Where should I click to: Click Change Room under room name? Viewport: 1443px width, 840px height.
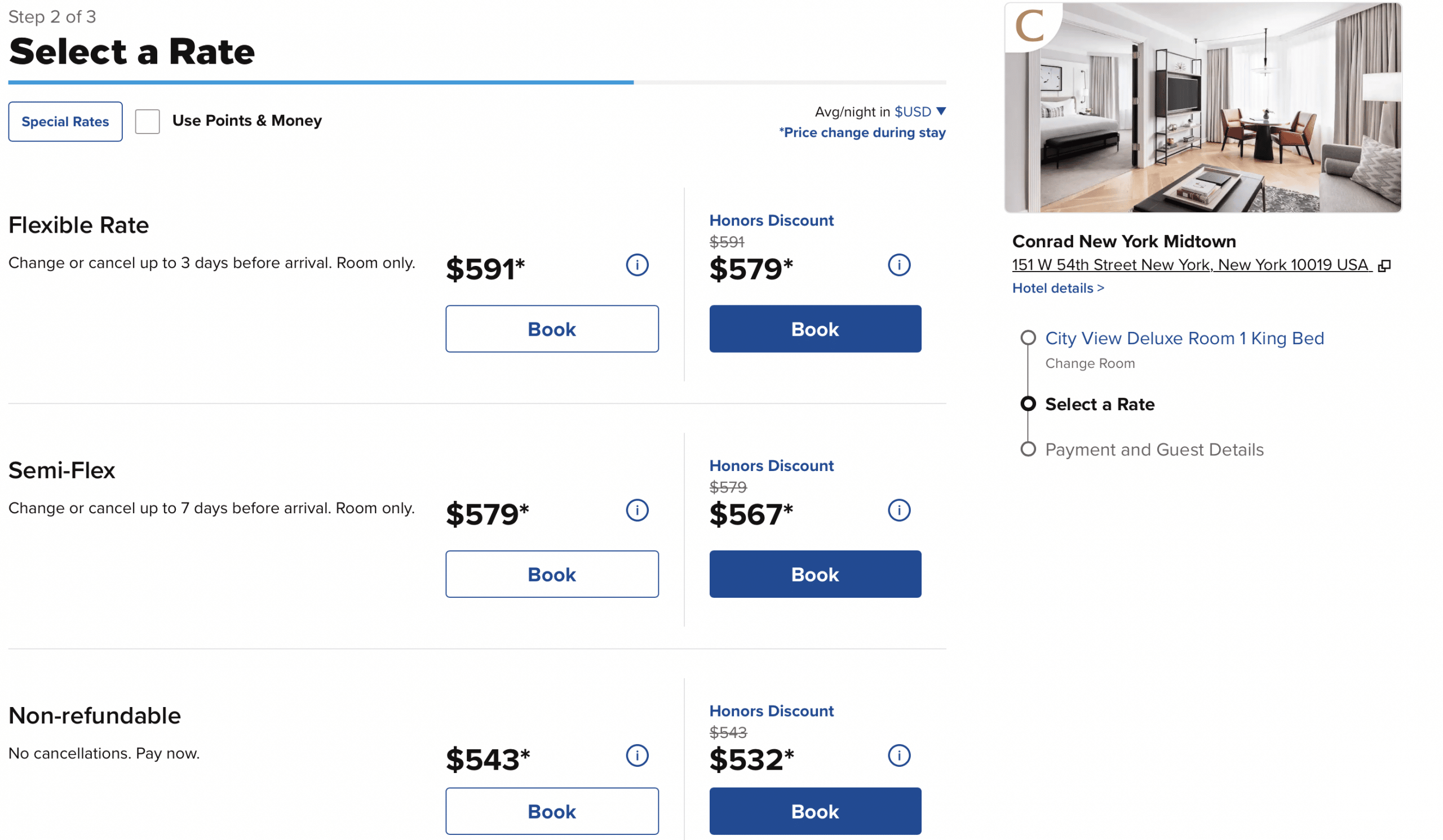(1090, 363)
